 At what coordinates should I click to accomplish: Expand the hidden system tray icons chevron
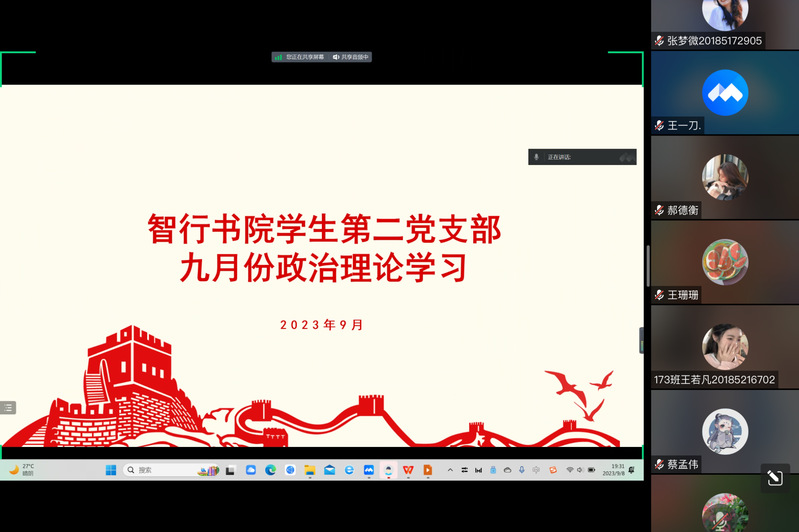point(450,470)
